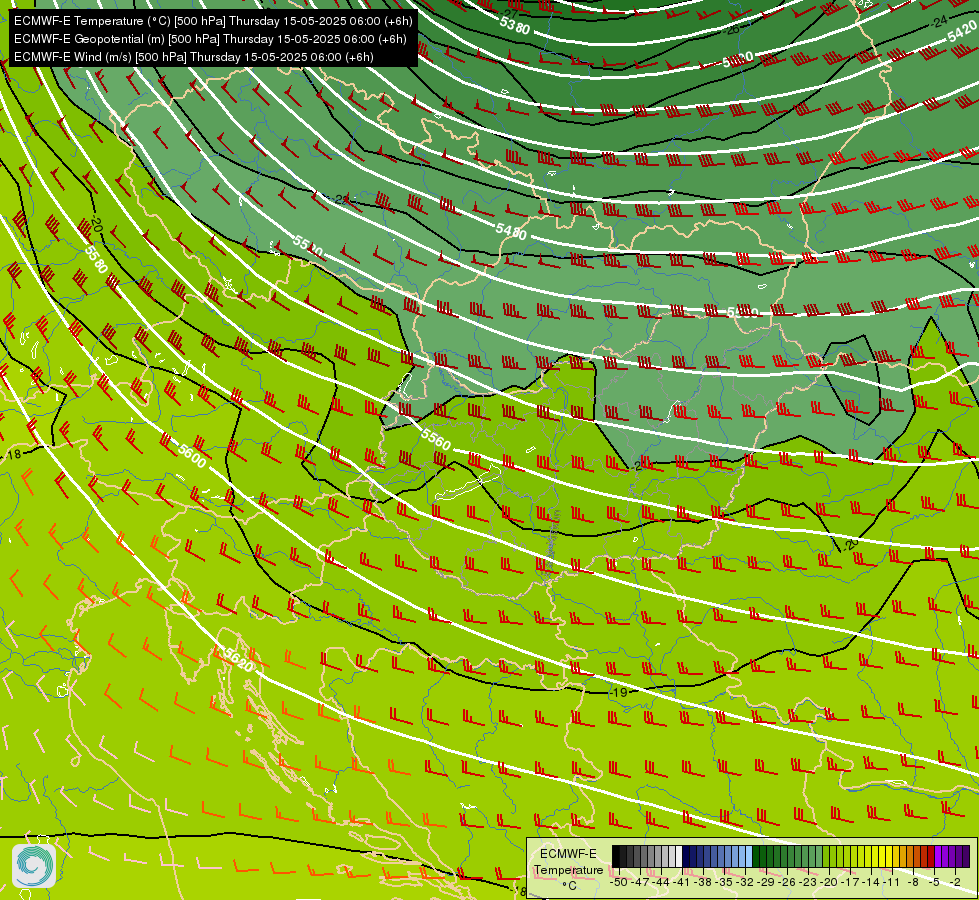Click the -35 legend tick label
This screenshot has height=900, width=979.
tap(724, 883)
